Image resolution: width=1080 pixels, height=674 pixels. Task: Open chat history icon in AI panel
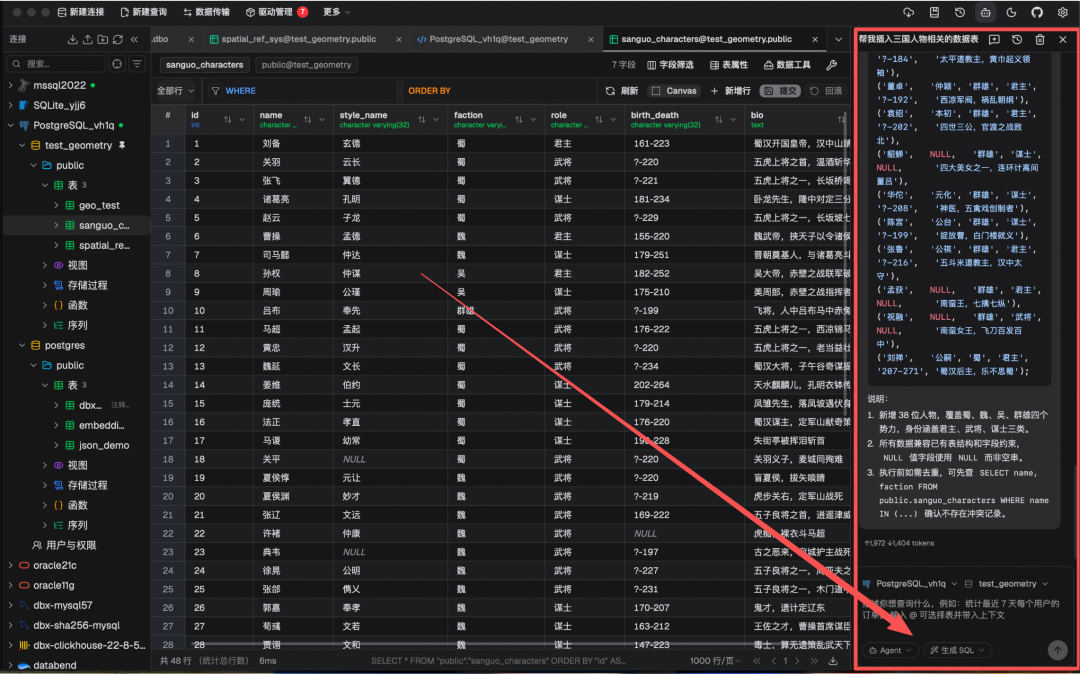tap(1017, 39)
